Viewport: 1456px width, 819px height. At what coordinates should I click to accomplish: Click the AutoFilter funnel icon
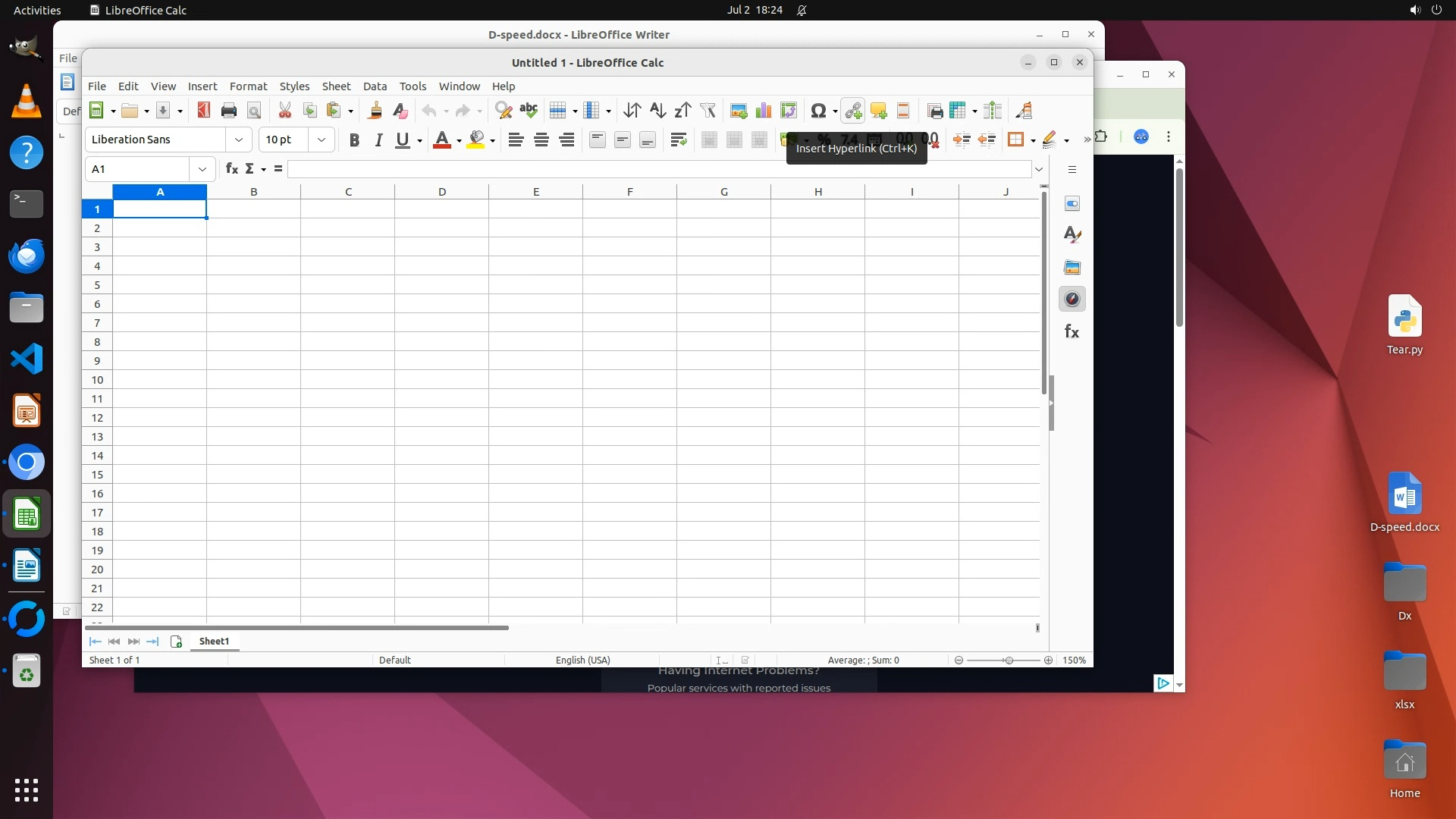(x=708, y=111)
